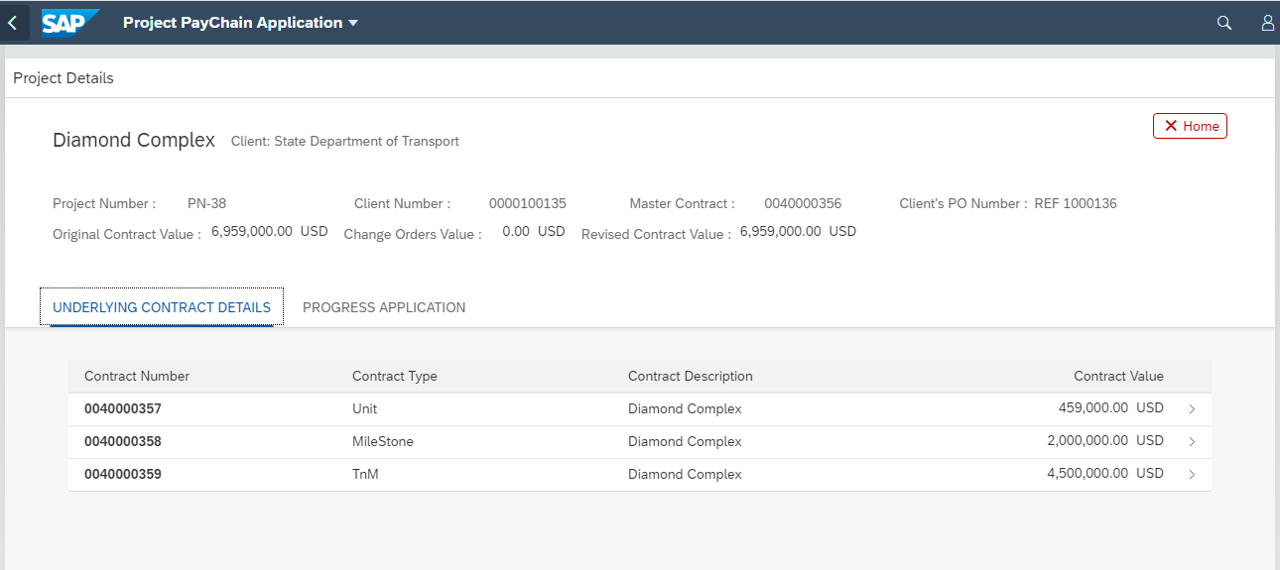The image size is (1280, 570).
Task: Open contract number 0040000359
Action: click(x=123, y=474)
